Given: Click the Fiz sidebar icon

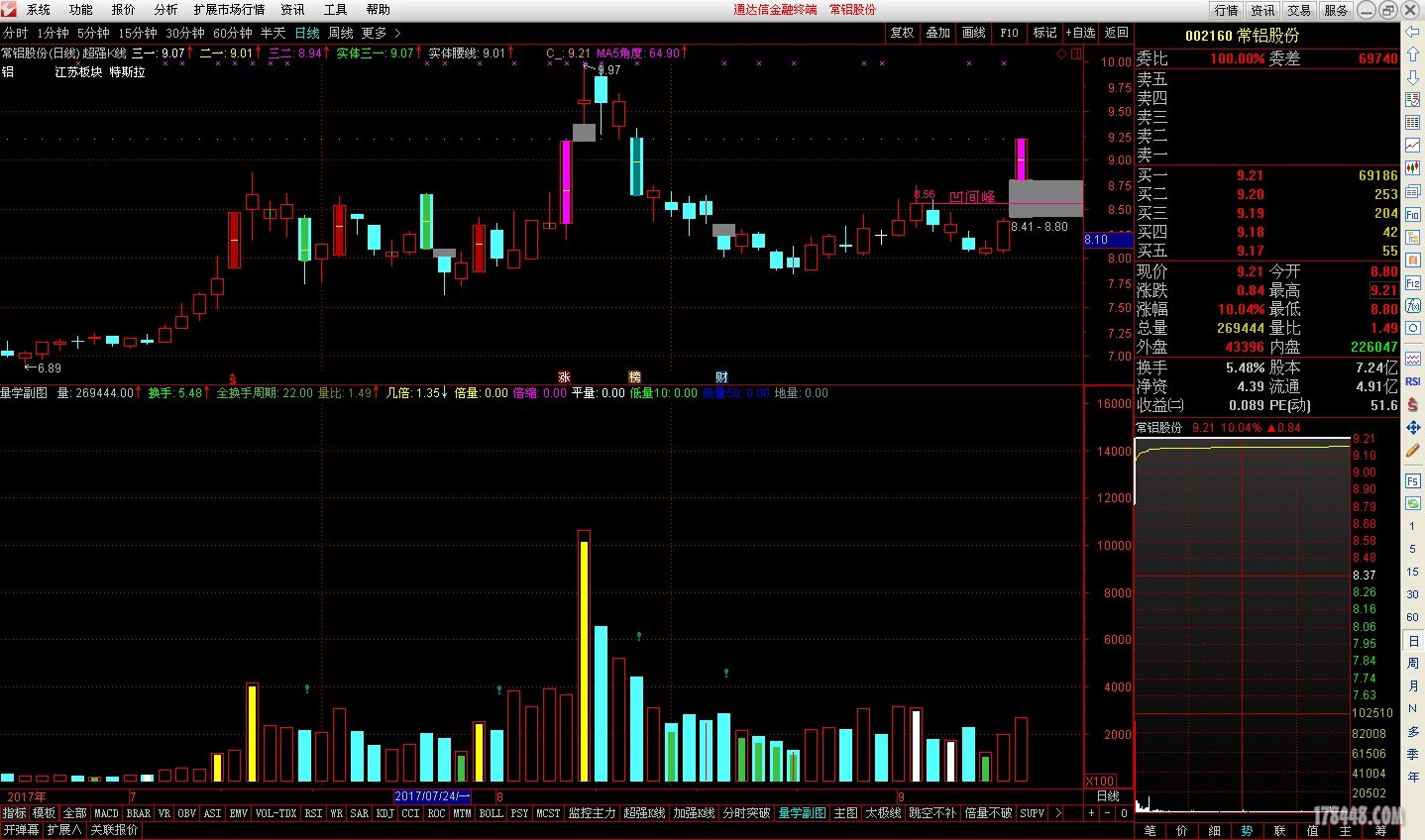Looking at the screenshot, I should [x=1413, y=282].
